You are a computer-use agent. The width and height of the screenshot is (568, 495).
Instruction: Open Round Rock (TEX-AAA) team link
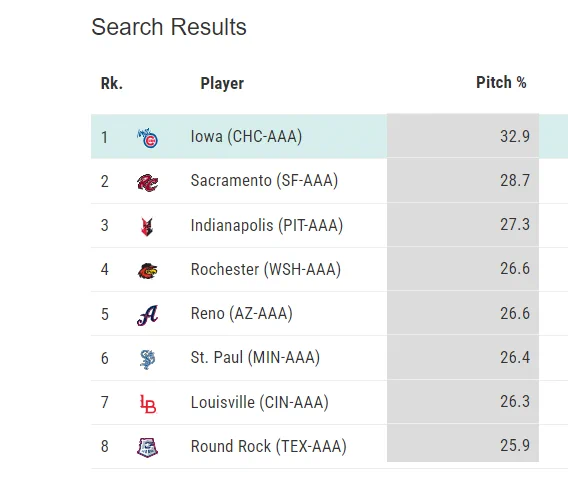click(268, 446)
